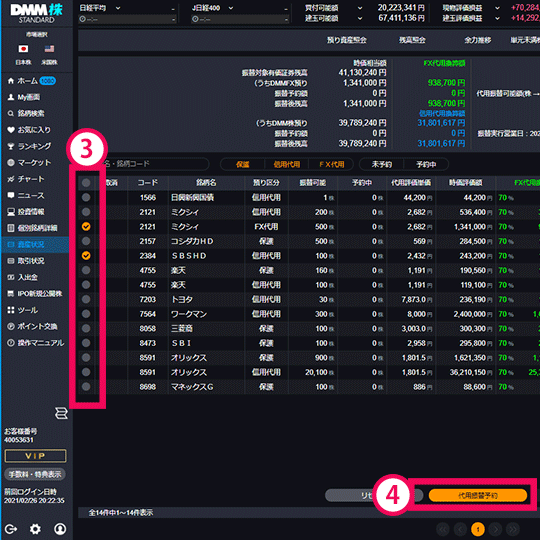The width and height of the screenshot is (540, 540).
Task: Expand the 建玉評価損益 dropdown arrow
Action: (x=497, y=18)
